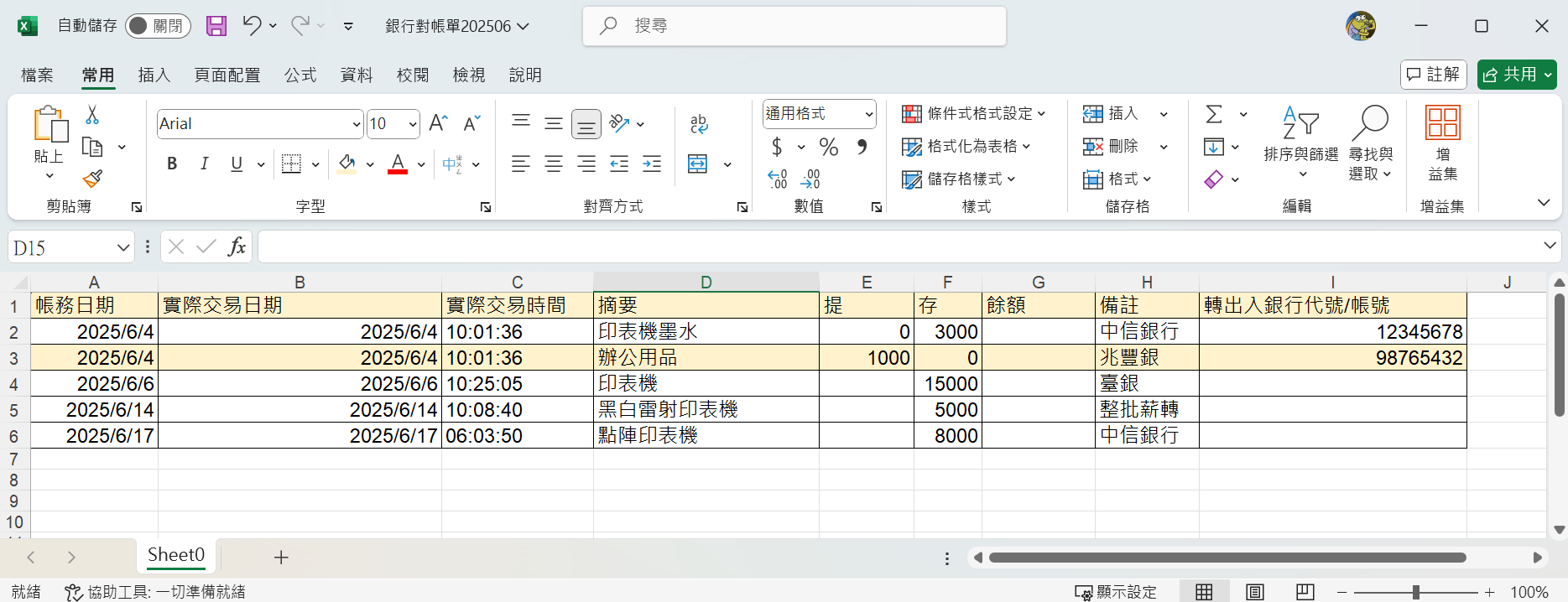1568x602 pixels.
Task: Switch to the 公式 tab
Action: point(300,75)
